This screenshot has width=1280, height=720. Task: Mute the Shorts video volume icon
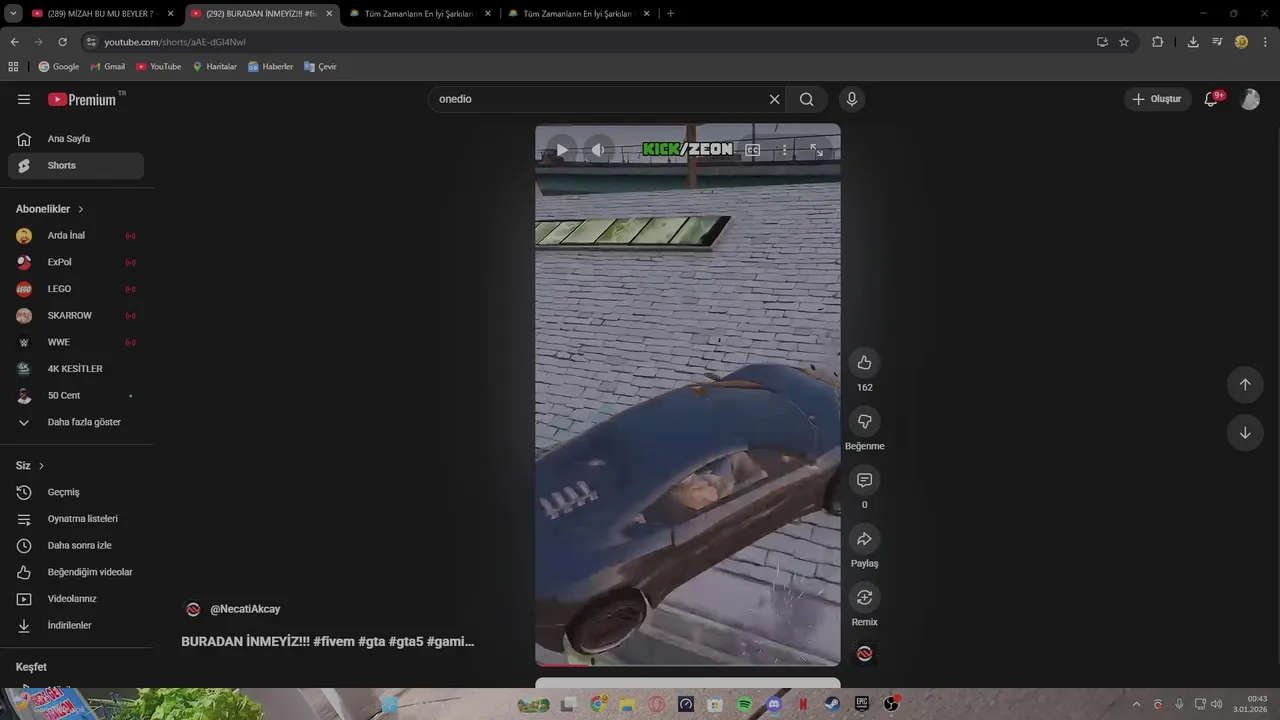point(598,150)
